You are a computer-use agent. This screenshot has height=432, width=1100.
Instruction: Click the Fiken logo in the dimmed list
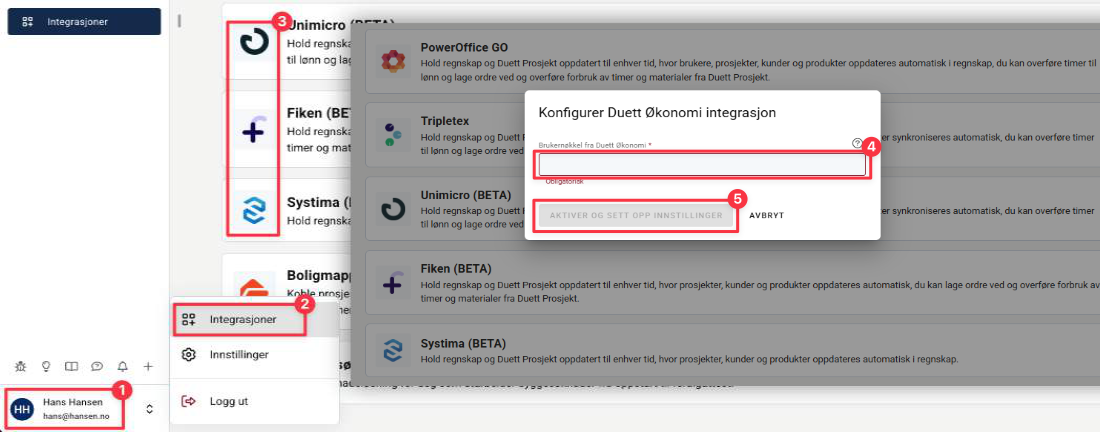click(x=394, y=285)
